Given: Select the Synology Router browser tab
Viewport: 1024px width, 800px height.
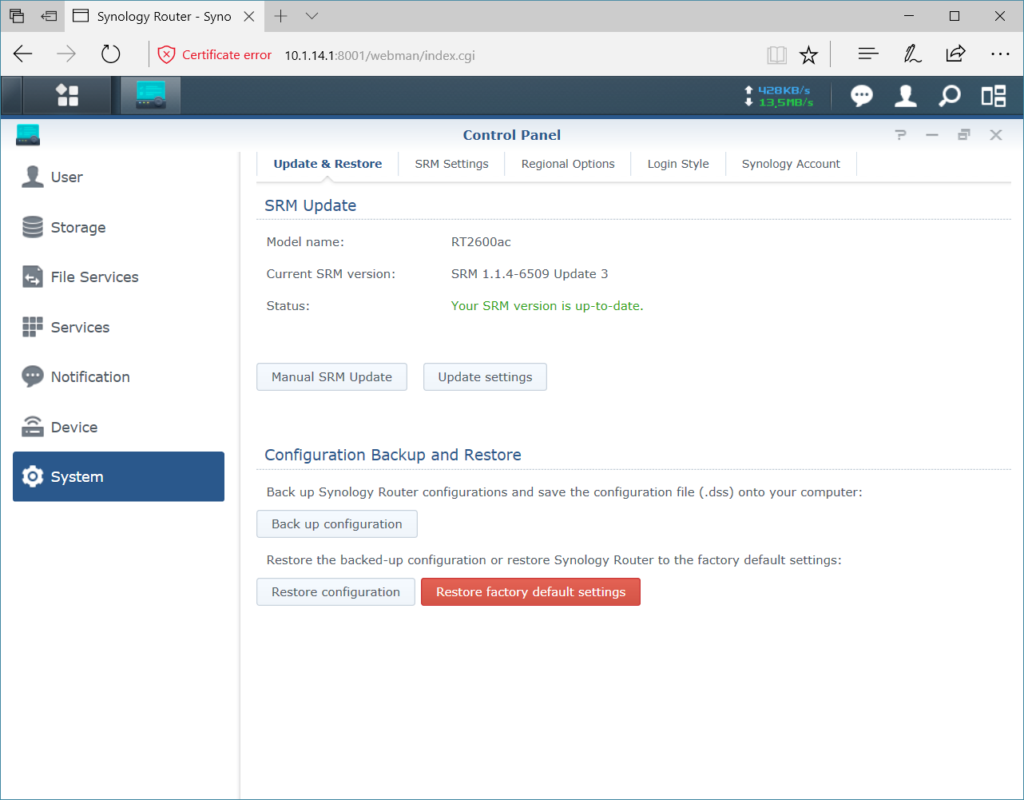Looking at the screenshot, I should [x=163, y=16].
